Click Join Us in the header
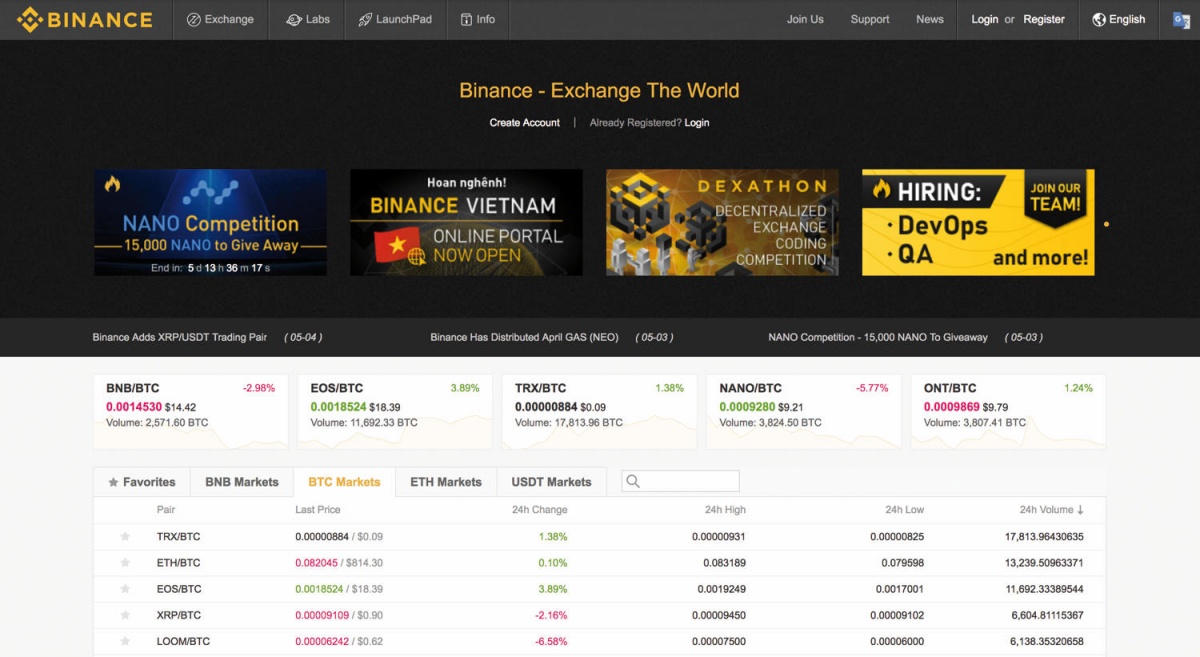1200x657 pixels. [x=805, y=19]
